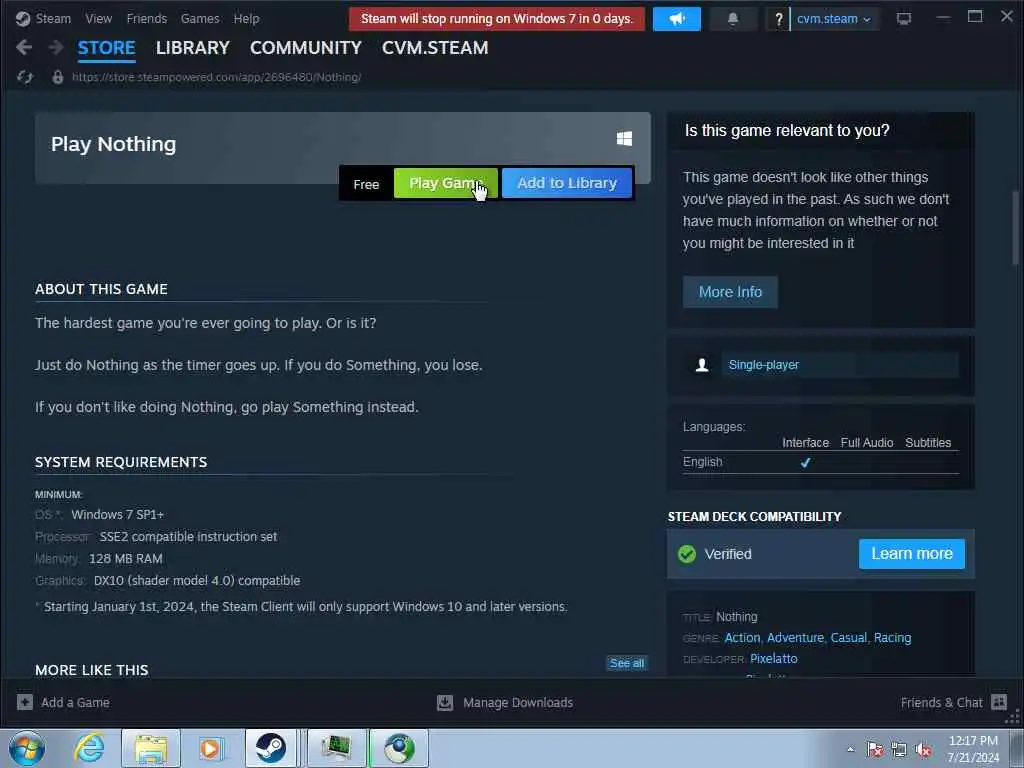Open the Racing genre link
The height and width of the screenshot is (768, 1024).
[x=892, y=637]
